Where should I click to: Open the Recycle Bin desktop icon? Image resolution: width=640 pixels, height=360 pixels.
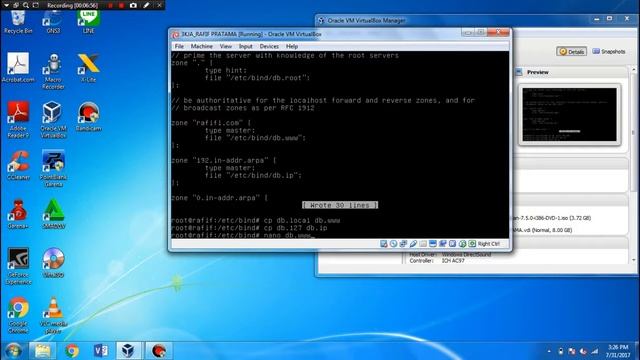[18, 22]
